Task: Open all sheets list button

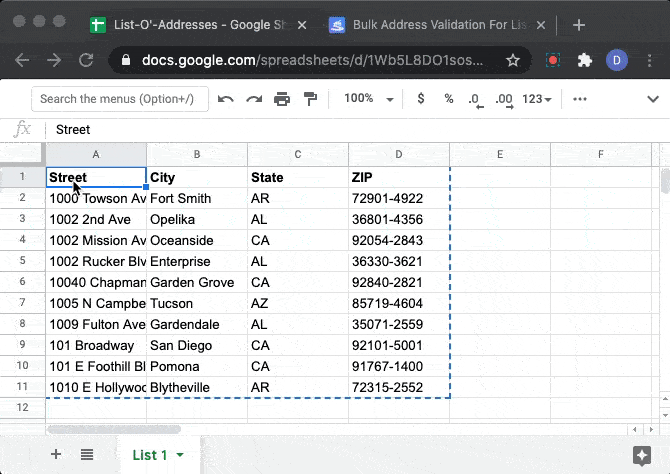Action: 87,455
